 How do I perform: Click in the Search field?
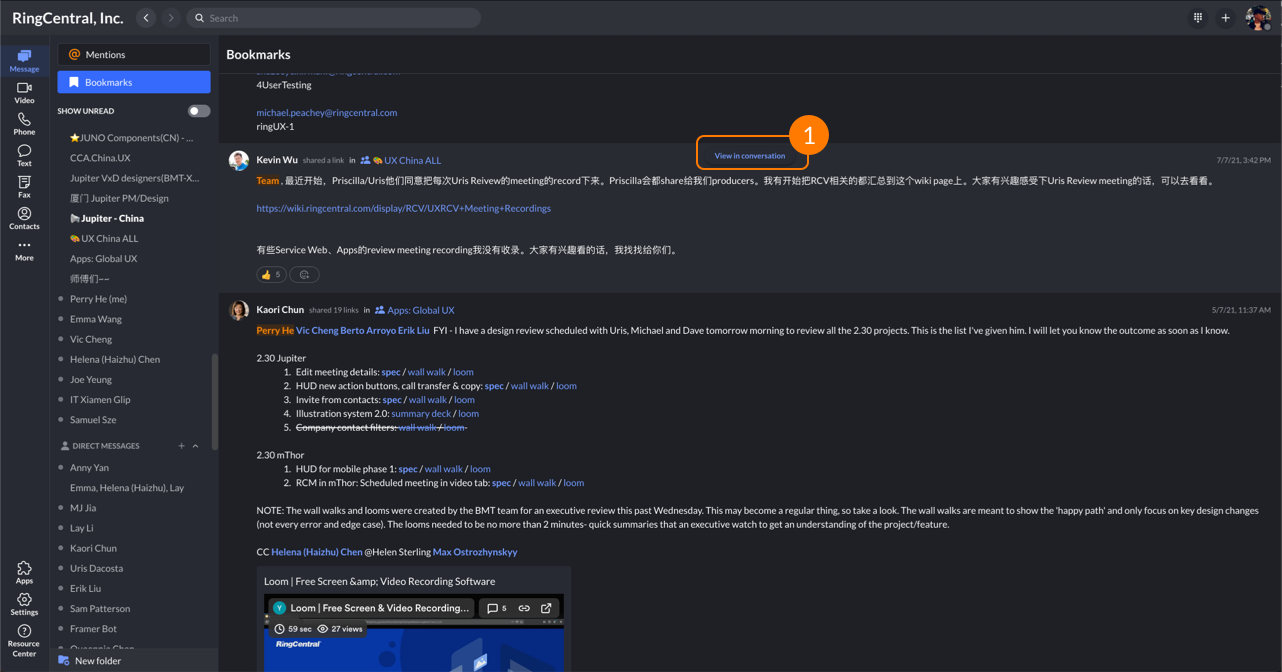(334, 18)
